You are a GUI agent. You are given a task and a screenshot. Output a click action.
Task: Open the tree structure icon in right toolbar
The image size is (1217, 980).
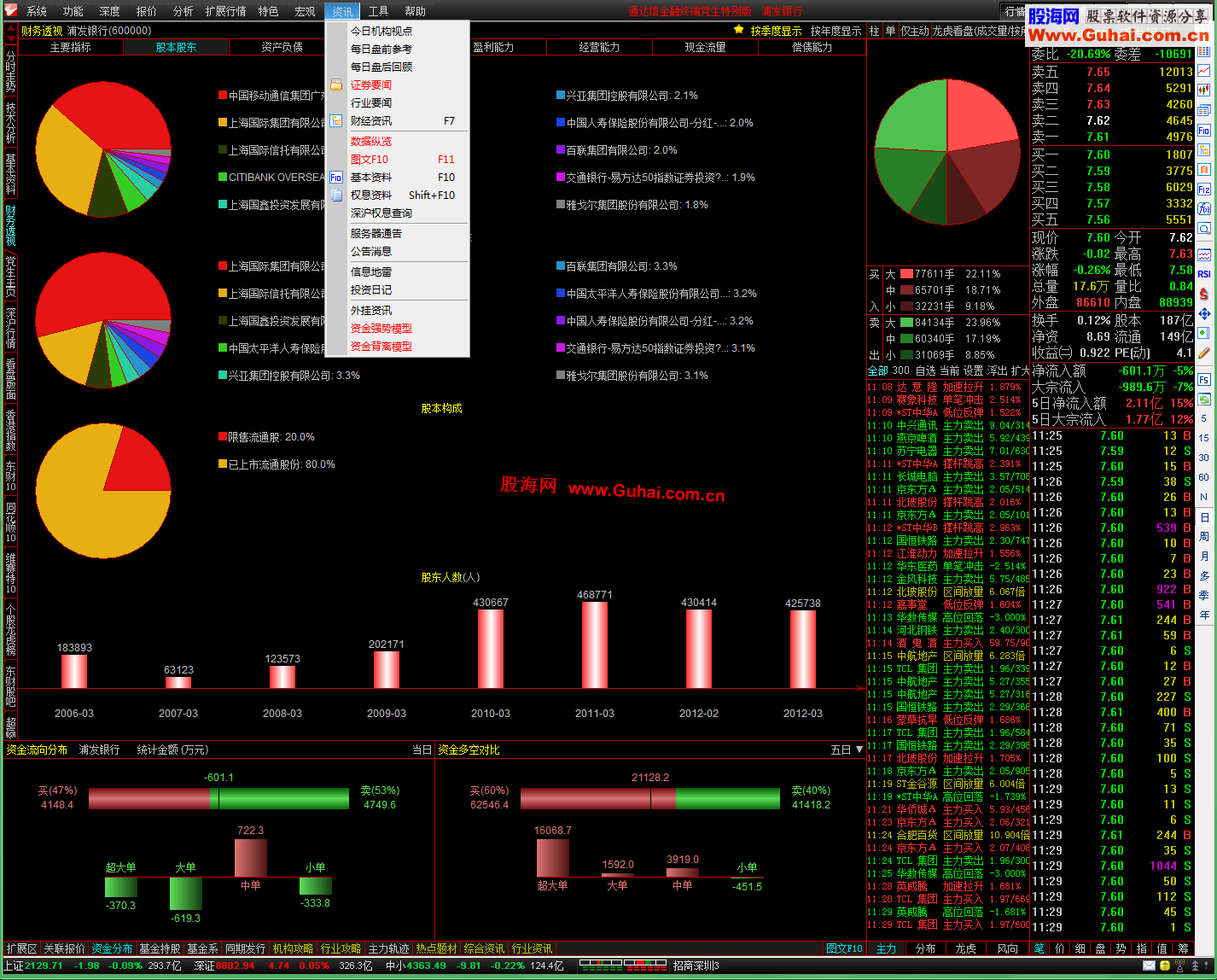1203,149
